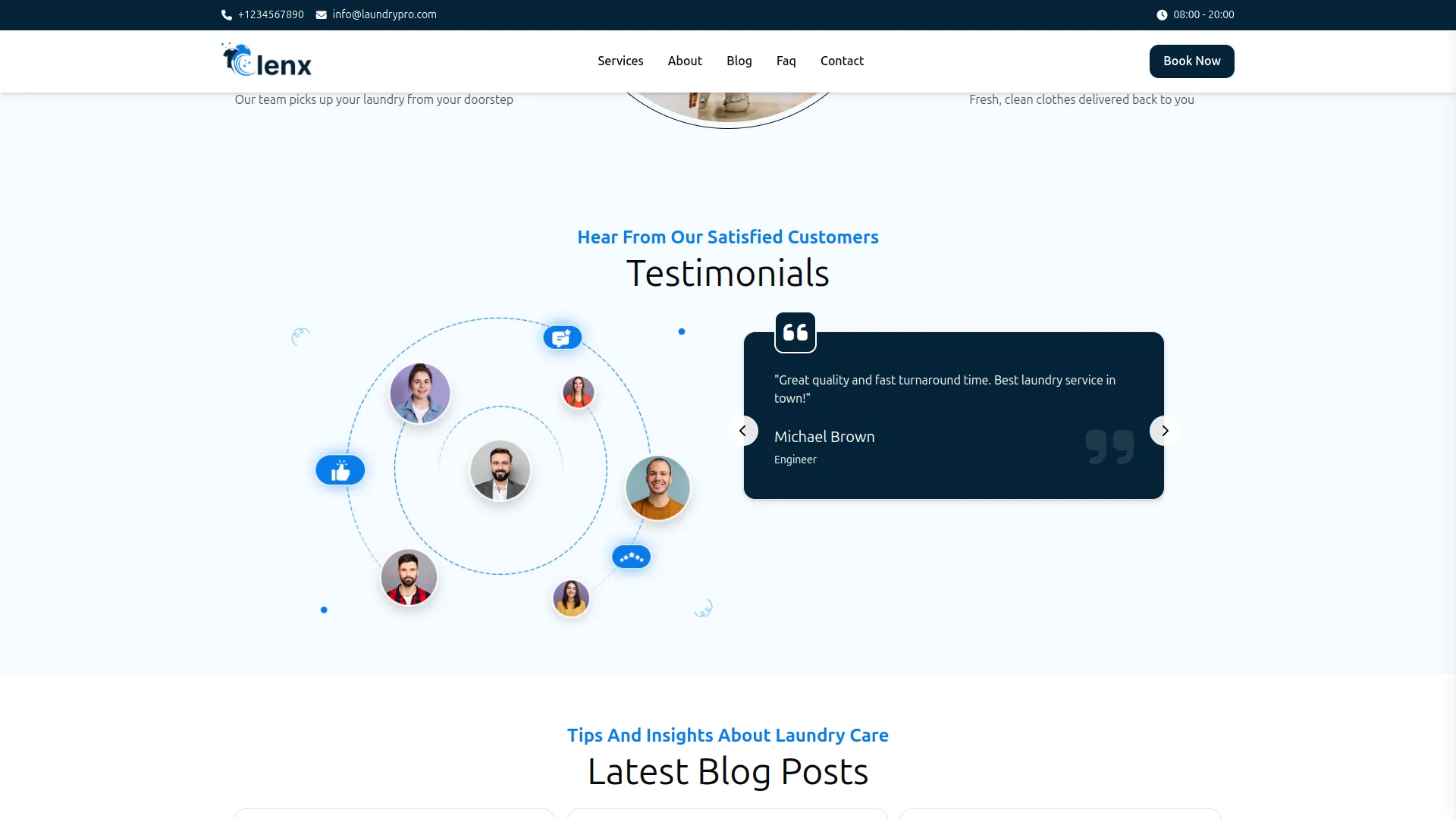The width and height of the screenshot is (1456, 819).
Task: Click the Clenx logo
Action: (267, 61)
